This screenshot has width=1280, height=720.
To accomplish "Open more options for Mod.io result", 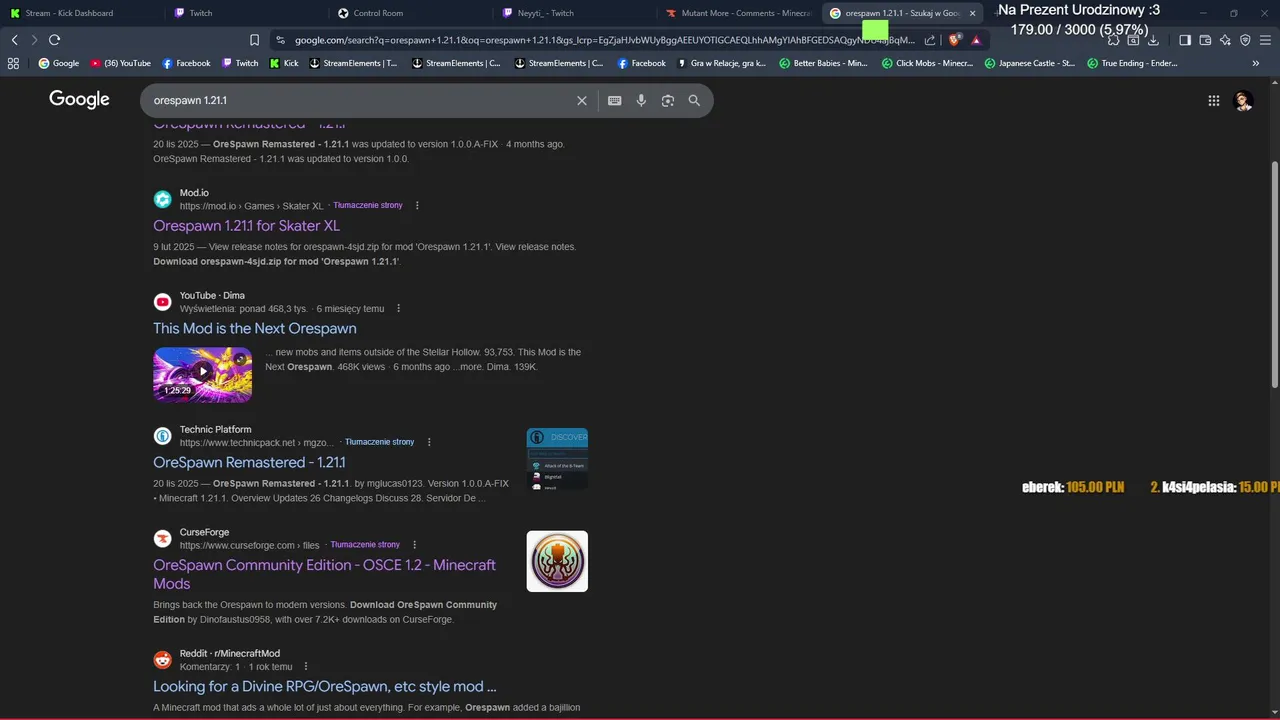I will pos(417,206).
